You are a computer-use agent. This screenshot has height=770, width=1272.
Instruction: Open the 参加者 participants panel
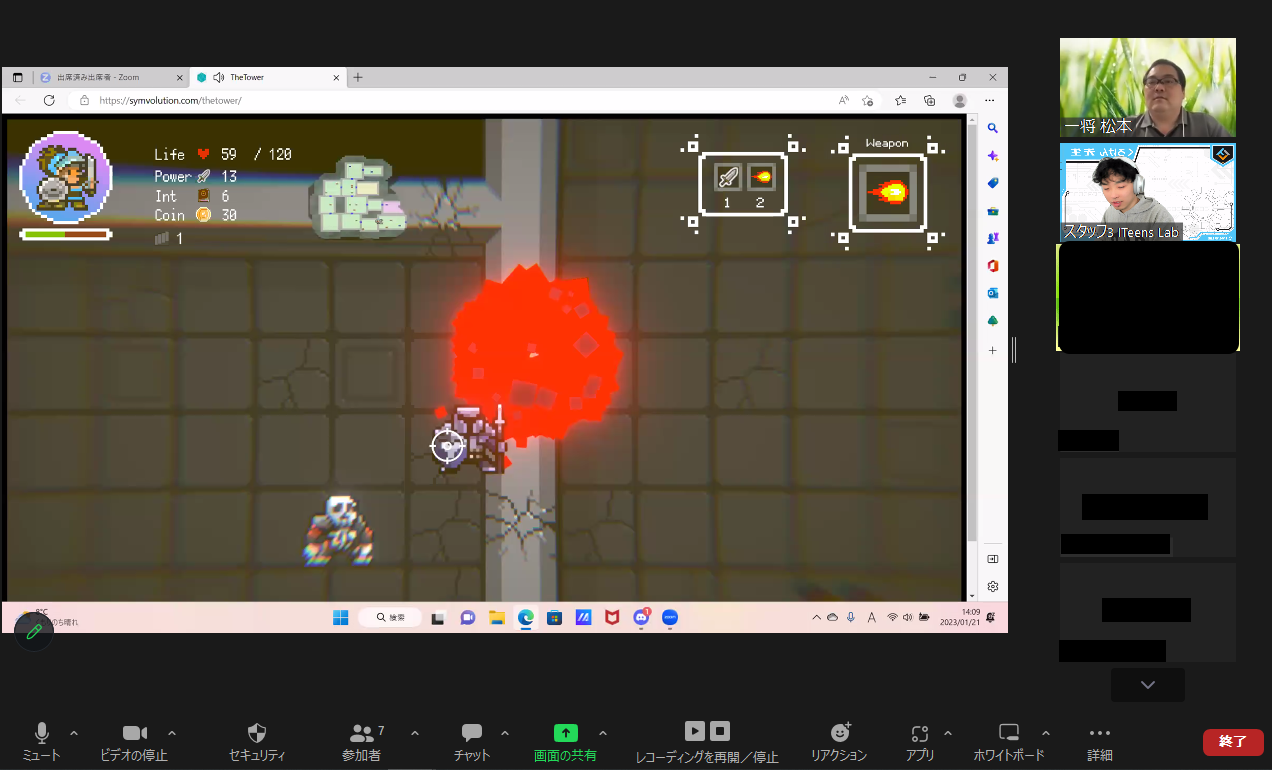pyautogui.click(x=362, y=743)
